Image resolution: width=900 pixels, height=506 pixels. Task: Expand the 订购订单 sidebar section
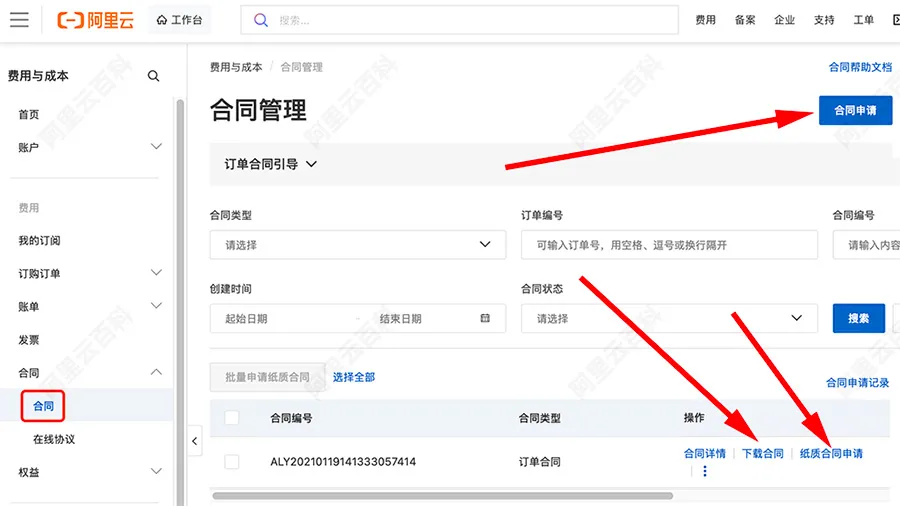tap(89, 273)
